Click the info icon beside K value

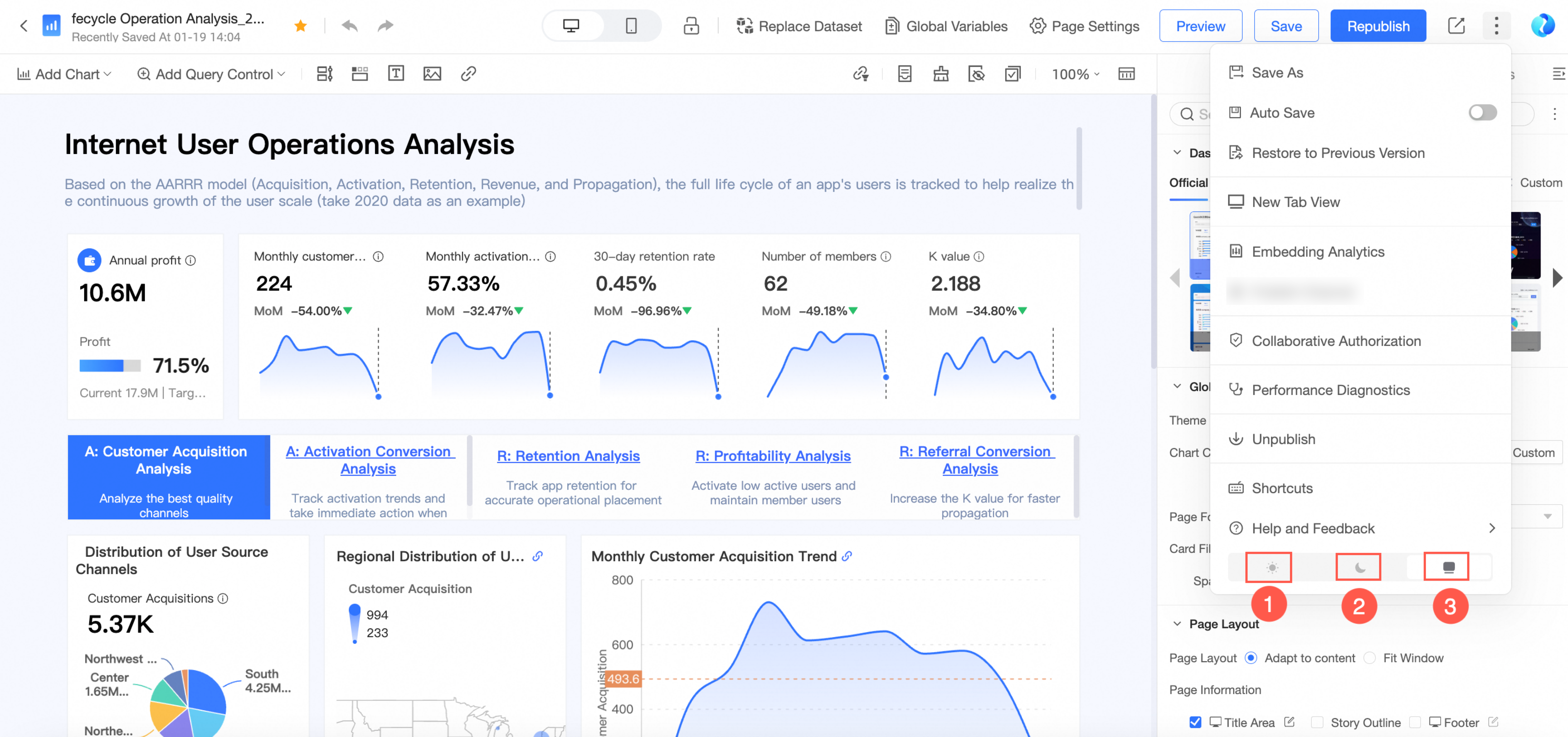(979, 256)
